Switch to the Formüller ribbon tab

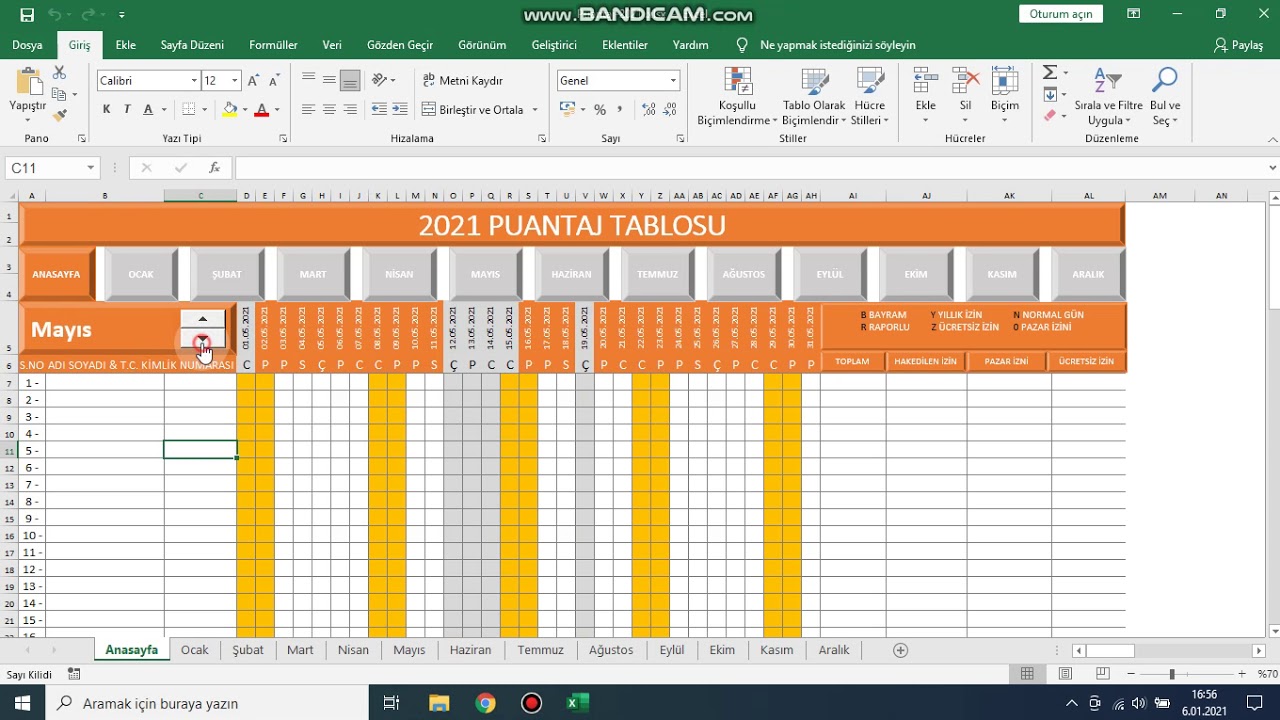(x=273, y=45)
